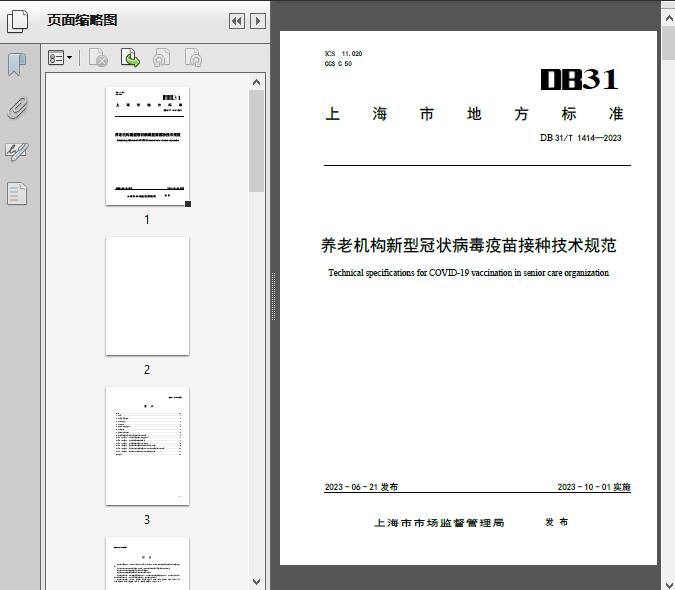This screenshot has width=675, height=590.
Task: Rotate pages counterclockwise icon
Action: (x=161, y=58)
